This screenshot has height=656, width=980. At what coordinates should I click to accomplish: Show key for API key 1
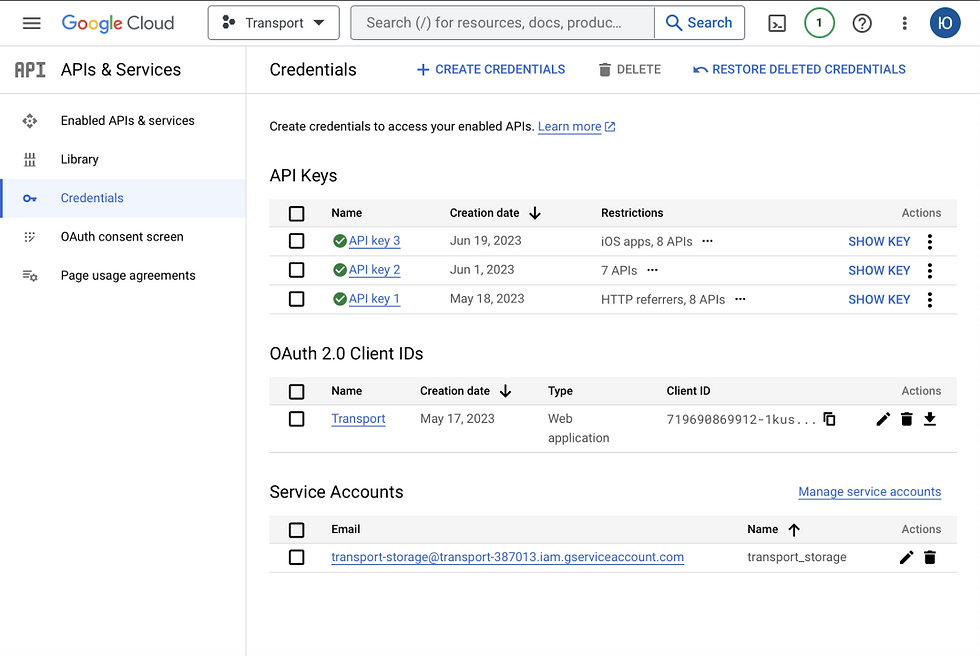pyautogui.click(x=879, y=300)
